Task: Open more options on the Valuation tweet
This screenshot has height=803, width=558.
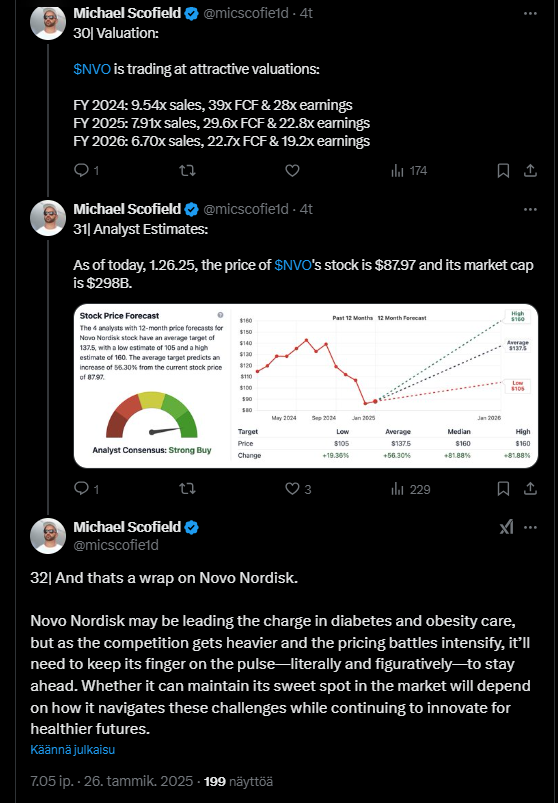Action: pyautogui.click(x=530, y=13)
